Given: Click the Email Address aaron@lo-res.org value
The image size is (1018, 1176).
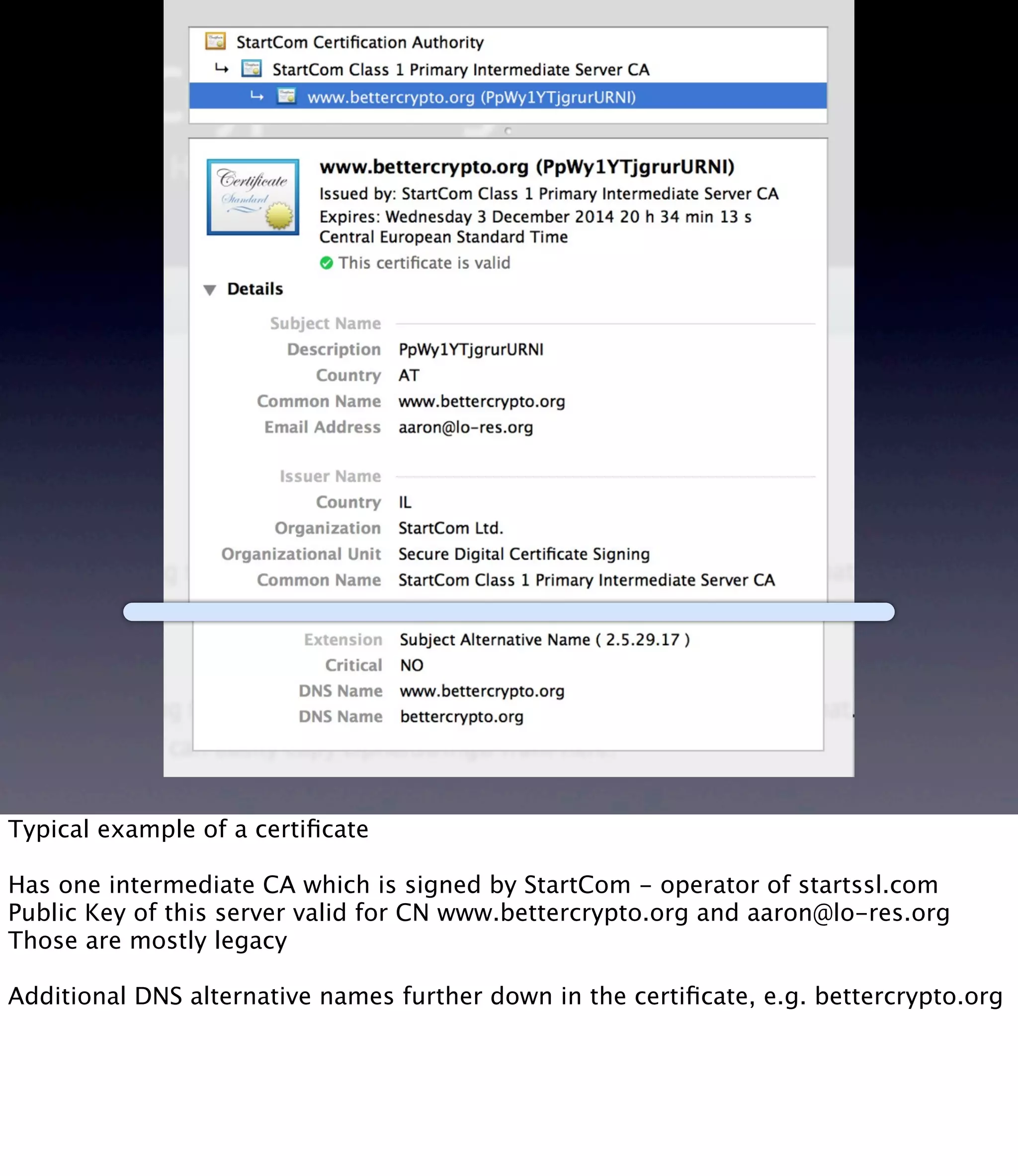Looking at the screenshot, I should 466,427.
